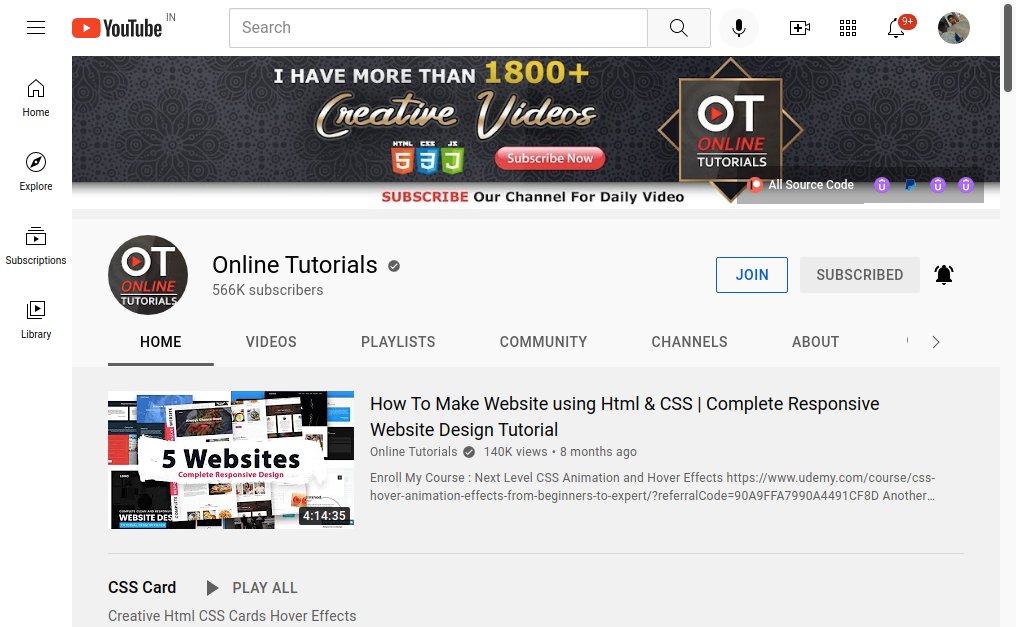The width and height of the screenshot is (1016, 627).
Task: Click the Online Tutorials channel avatar
Action: 148,275
